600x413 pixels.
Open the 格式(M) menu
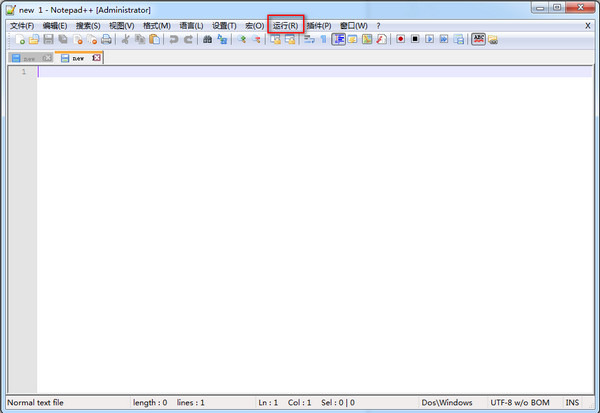tap(157, 26)
